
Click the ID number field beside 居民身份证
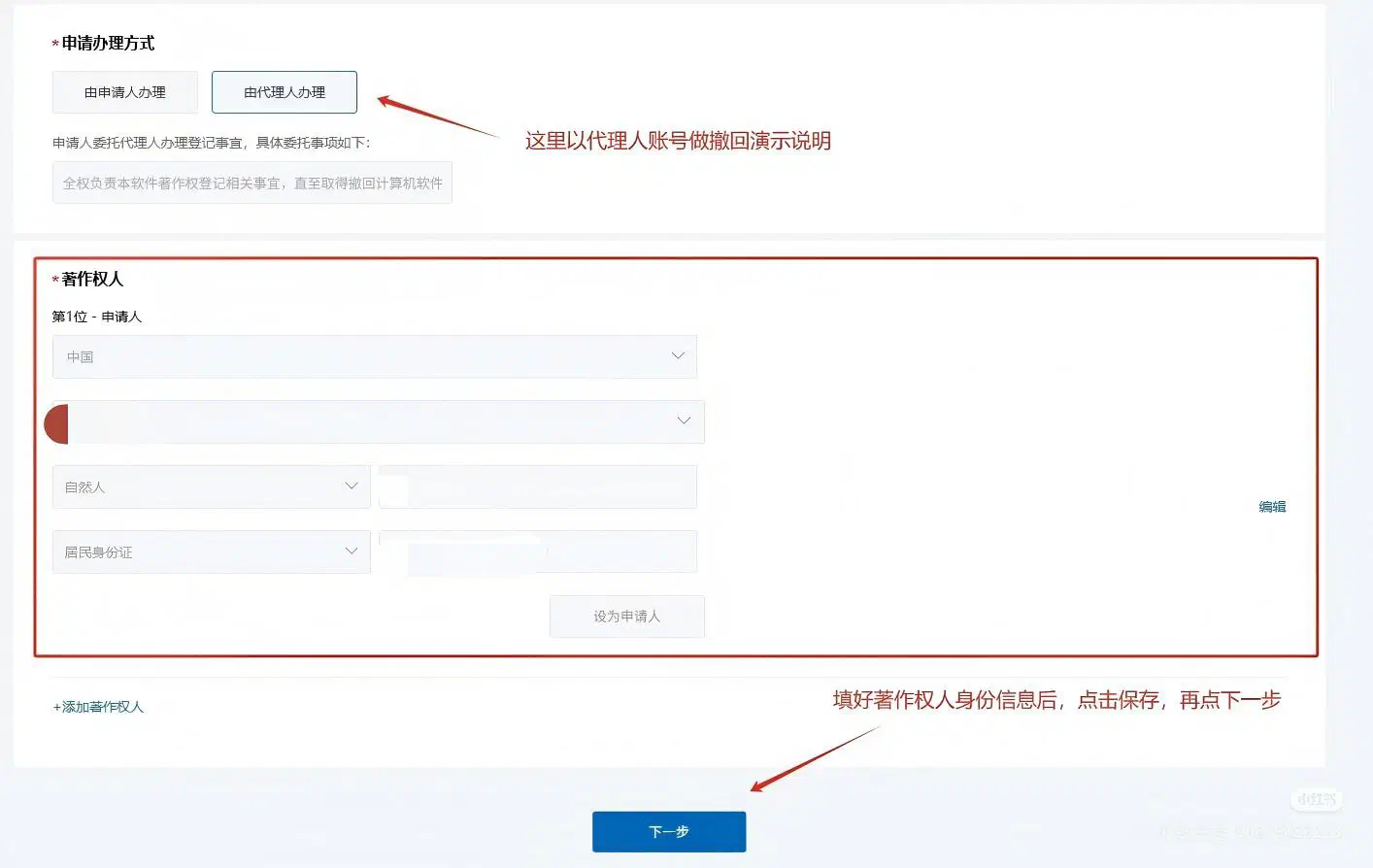click(x=538, y=551)
